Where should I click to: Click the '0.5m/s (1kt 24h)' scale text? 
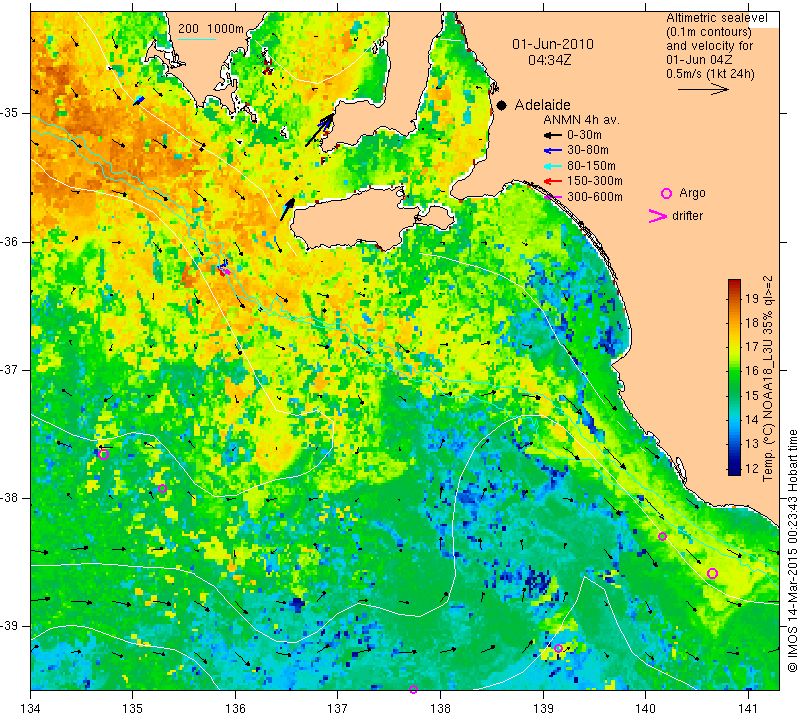point(710,73)
